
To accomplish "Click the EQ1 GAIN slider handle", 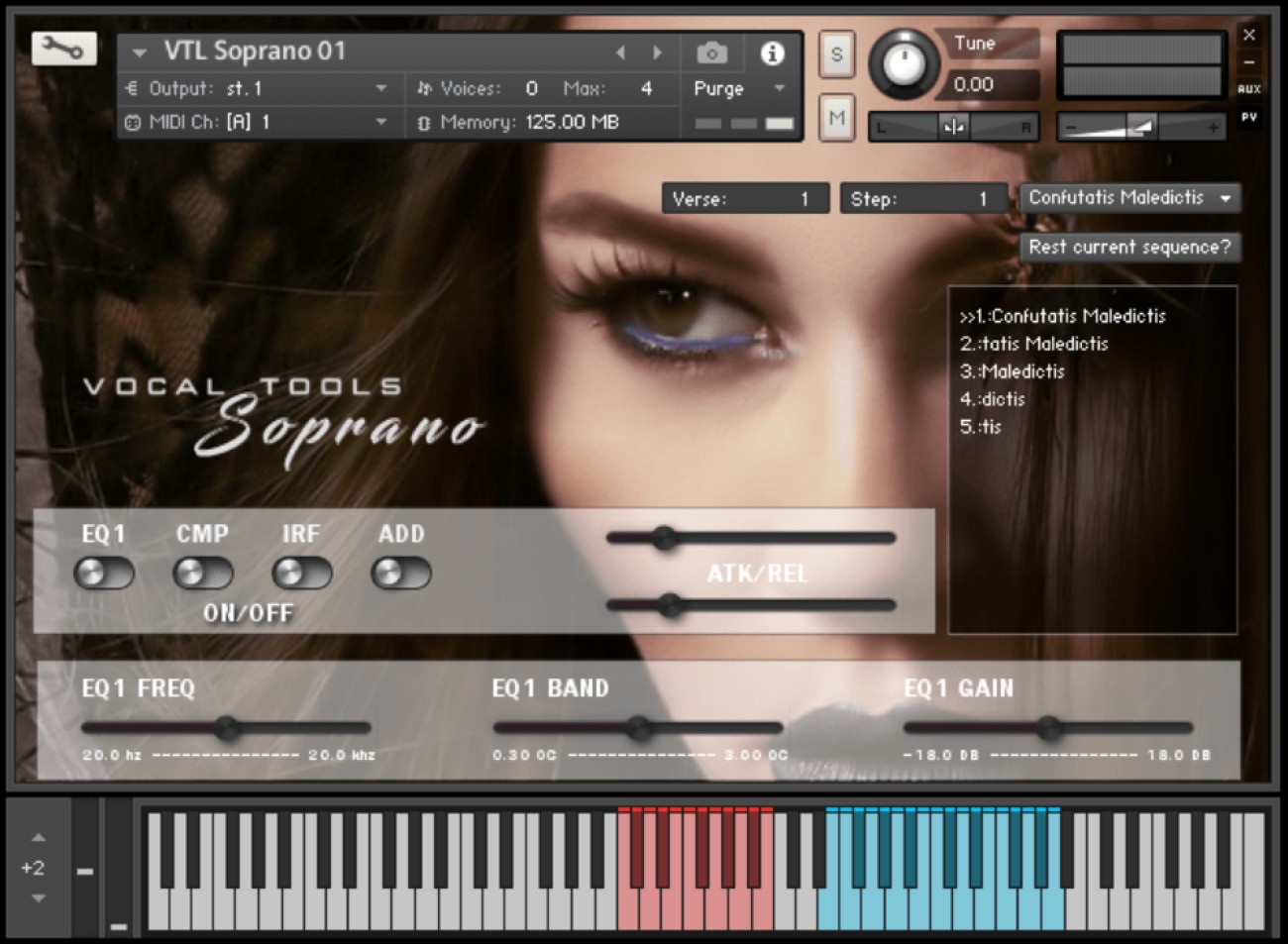I will 1049,729.
